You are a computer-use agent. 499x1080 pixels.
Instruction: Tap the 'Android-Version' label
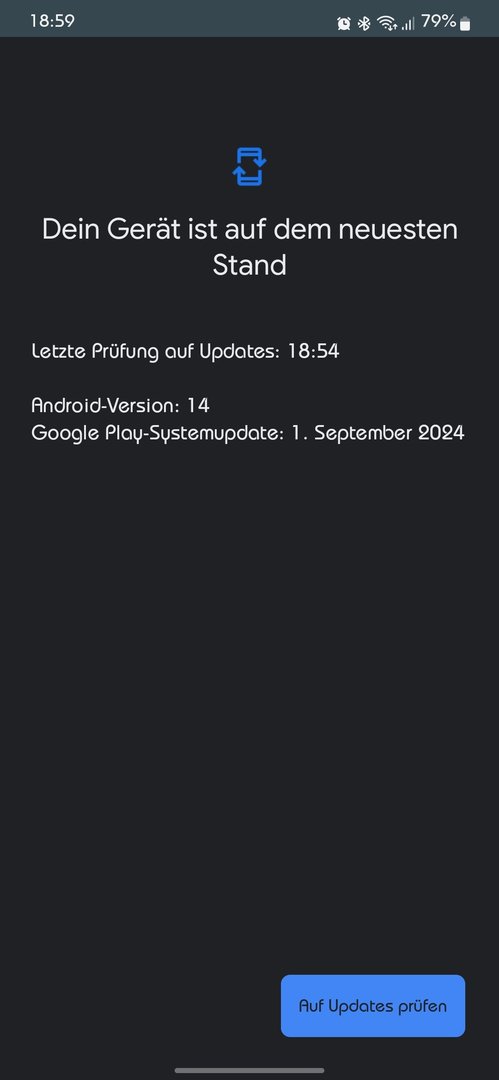(x=105, y=405)
